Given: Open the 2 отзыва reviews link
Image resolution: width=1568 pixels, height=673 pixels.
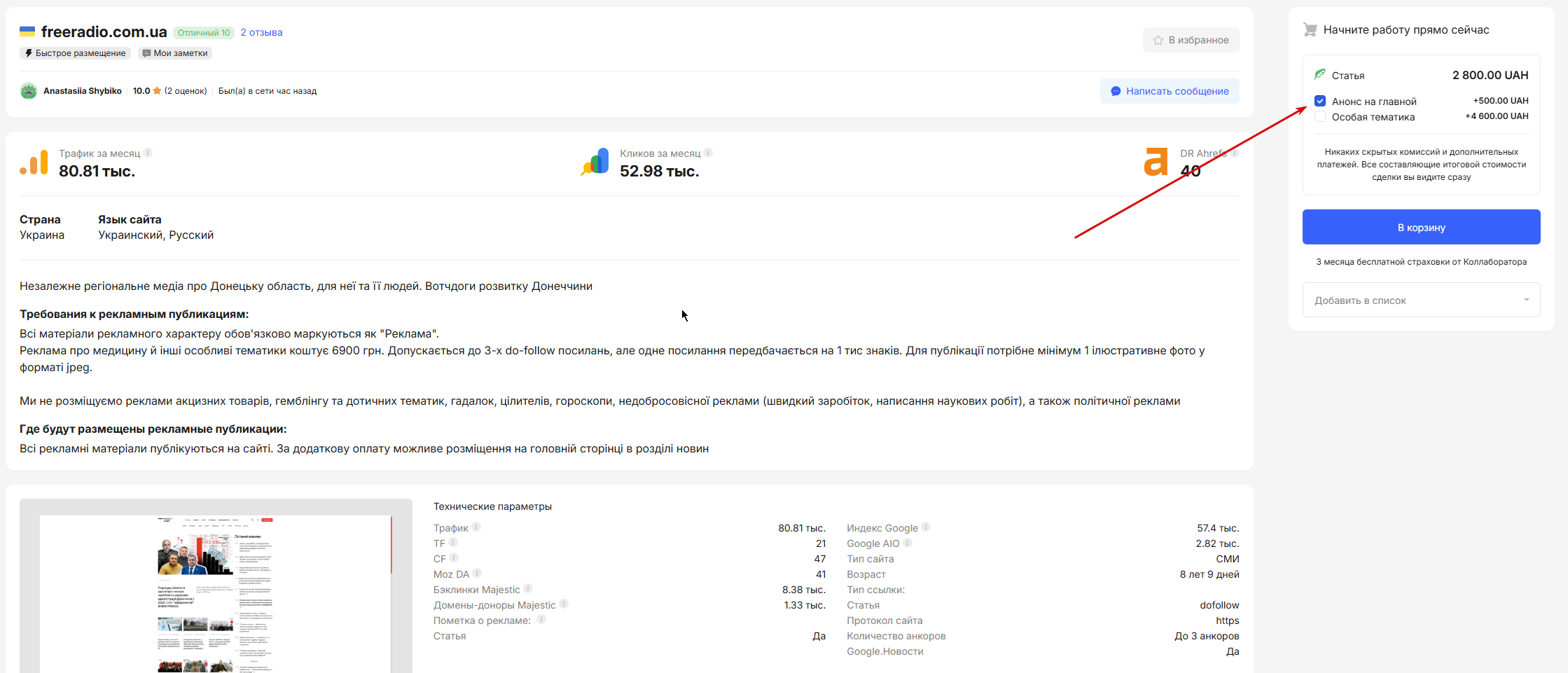Looking at the screenshot, I should tap(261, 32).
